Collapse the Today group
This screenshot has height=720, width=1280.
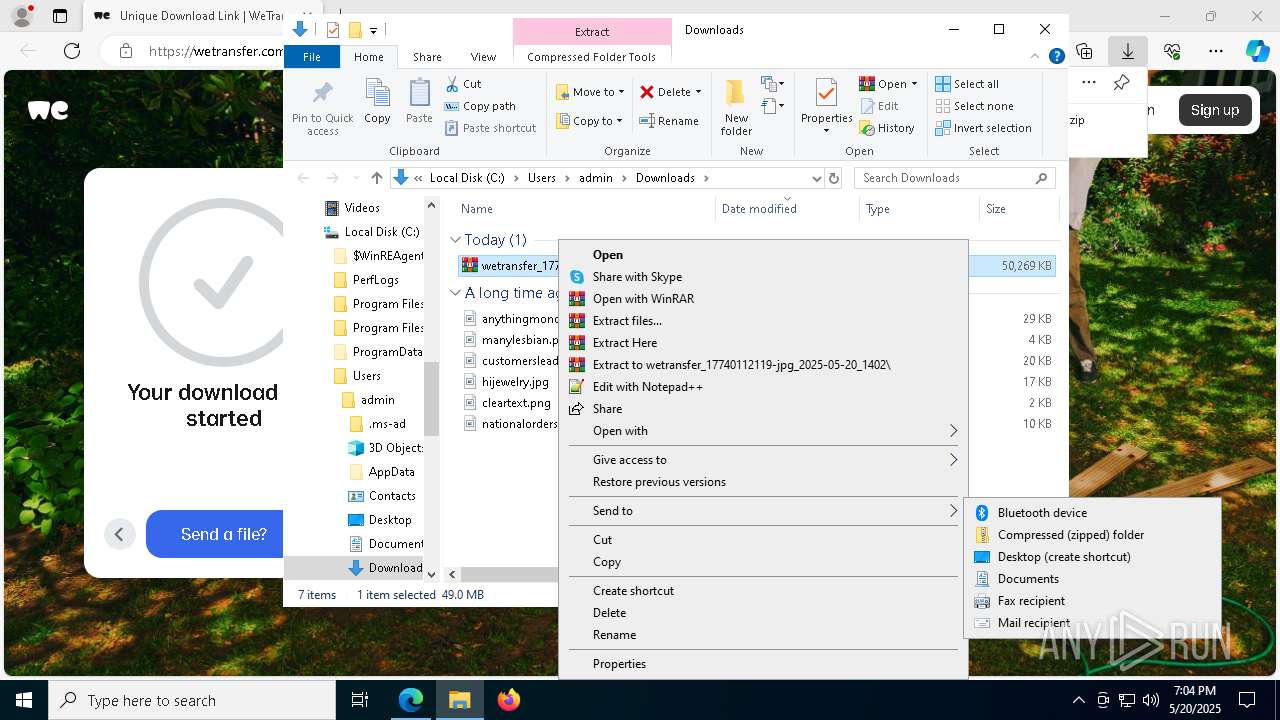455,240
